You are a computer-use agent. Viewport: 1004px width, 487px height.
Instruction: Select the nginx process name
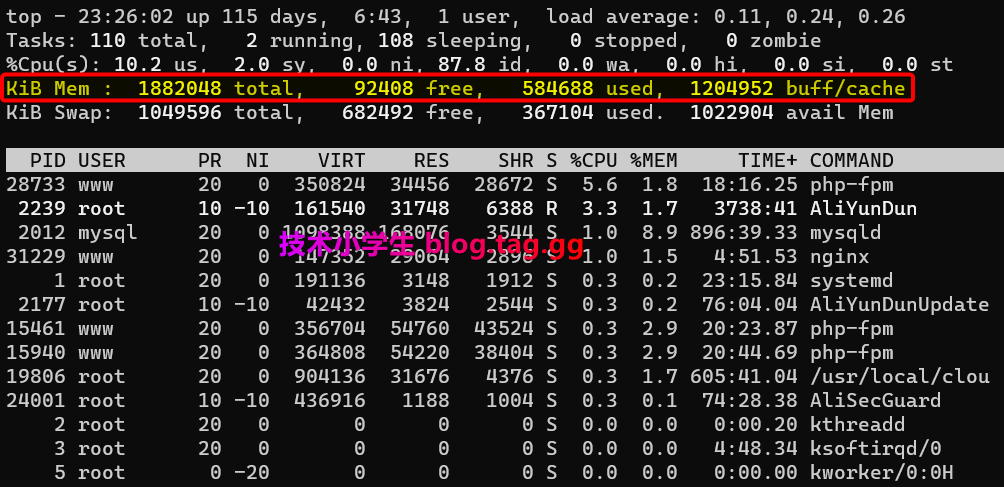coord(839,256)
